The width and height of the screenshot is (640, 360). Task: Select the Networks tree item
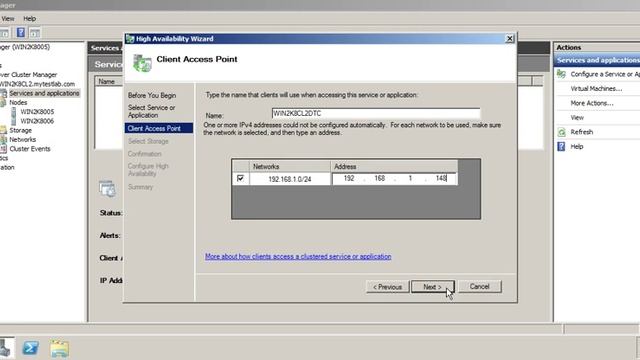click(x=22, y=140)
